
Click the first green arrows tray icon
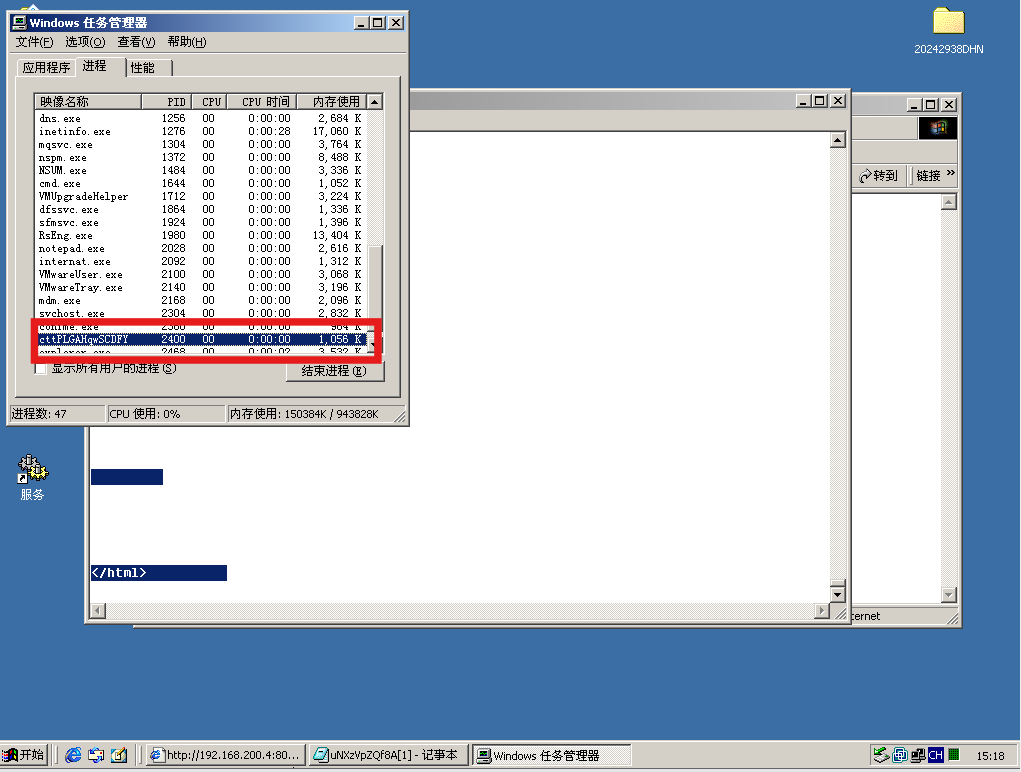(x=881, y=755)
